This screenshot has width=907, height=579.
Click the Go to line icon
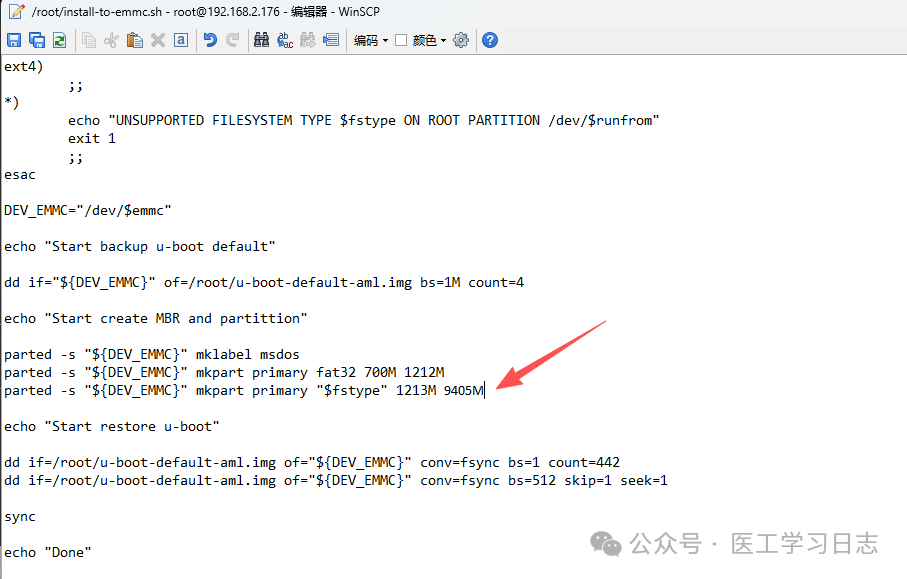coord(331,41)
